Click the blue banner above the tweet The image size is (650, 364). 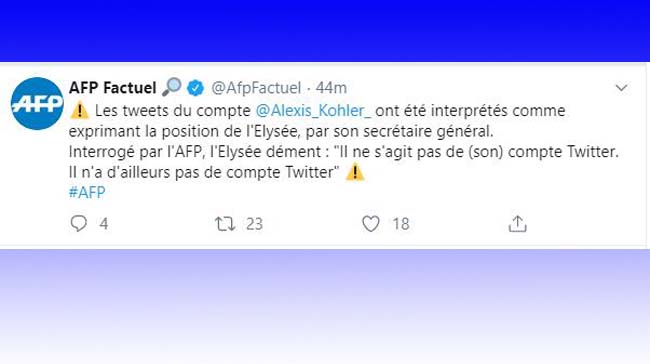[x=325, y=31]
